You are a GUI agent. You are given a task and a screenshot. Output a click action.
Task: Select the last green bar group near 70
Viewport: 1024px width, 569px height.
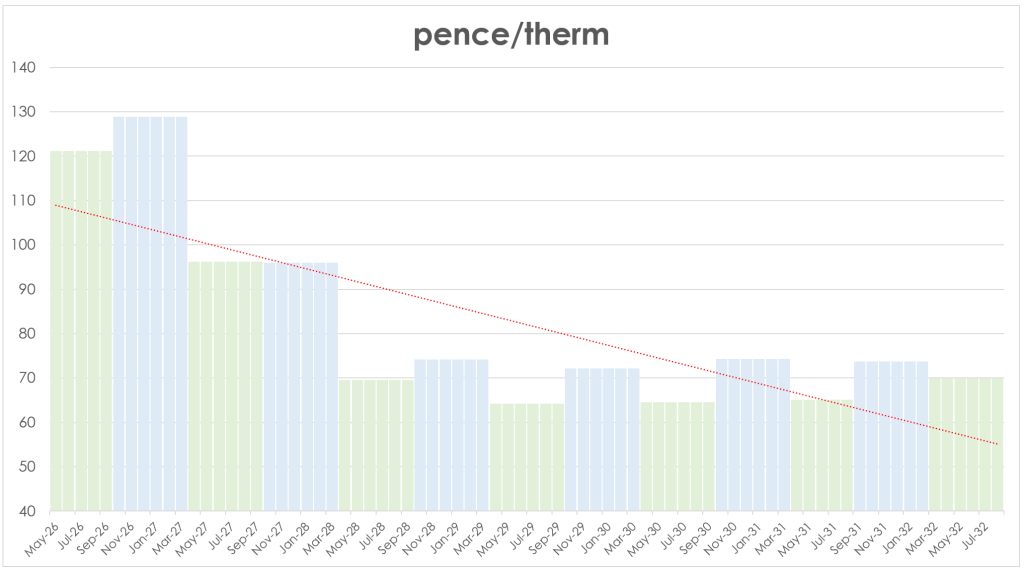tap(966, 443)
